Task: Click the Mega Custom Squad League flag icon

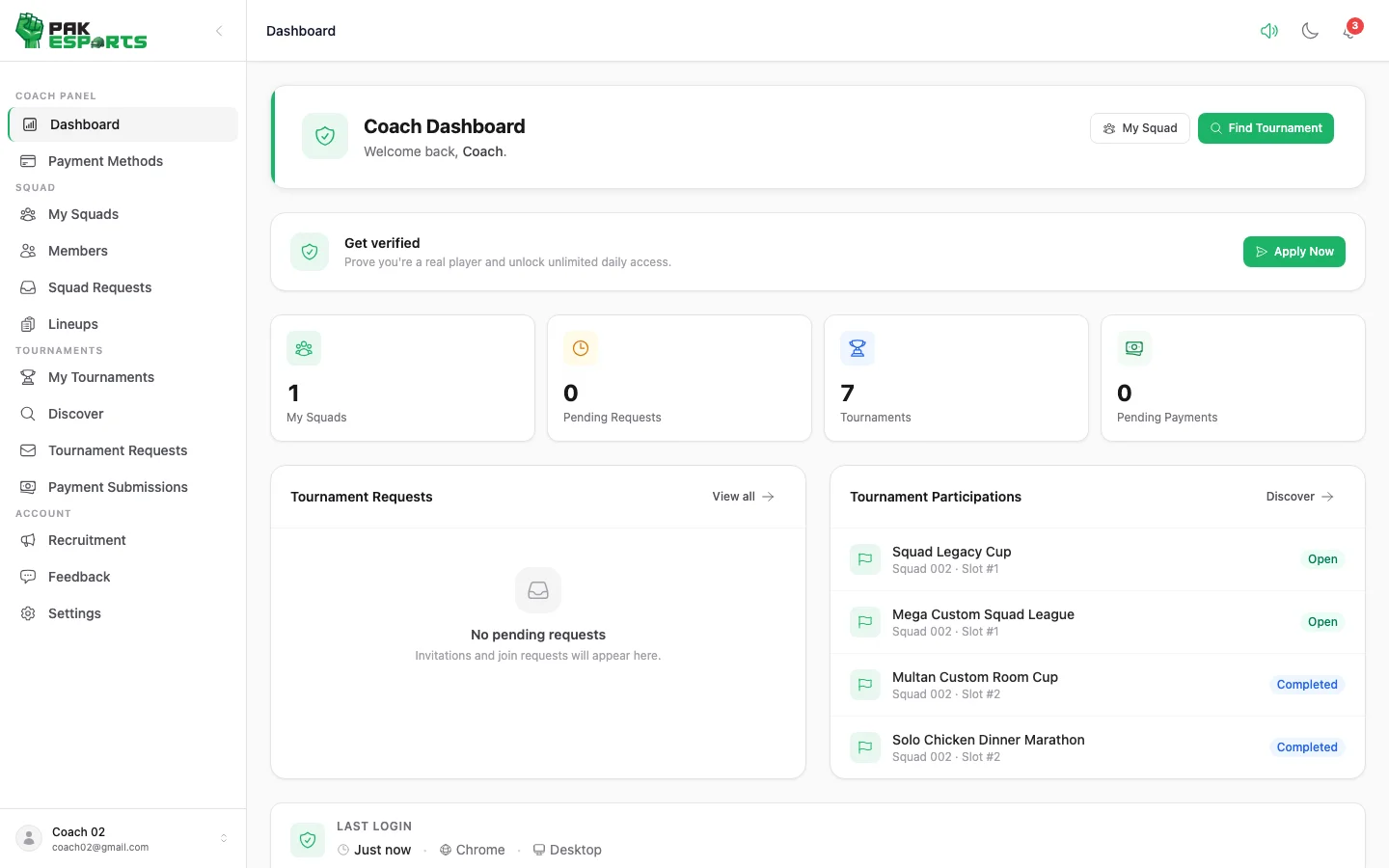Action: pyautogui.click(x=865, y=622)
